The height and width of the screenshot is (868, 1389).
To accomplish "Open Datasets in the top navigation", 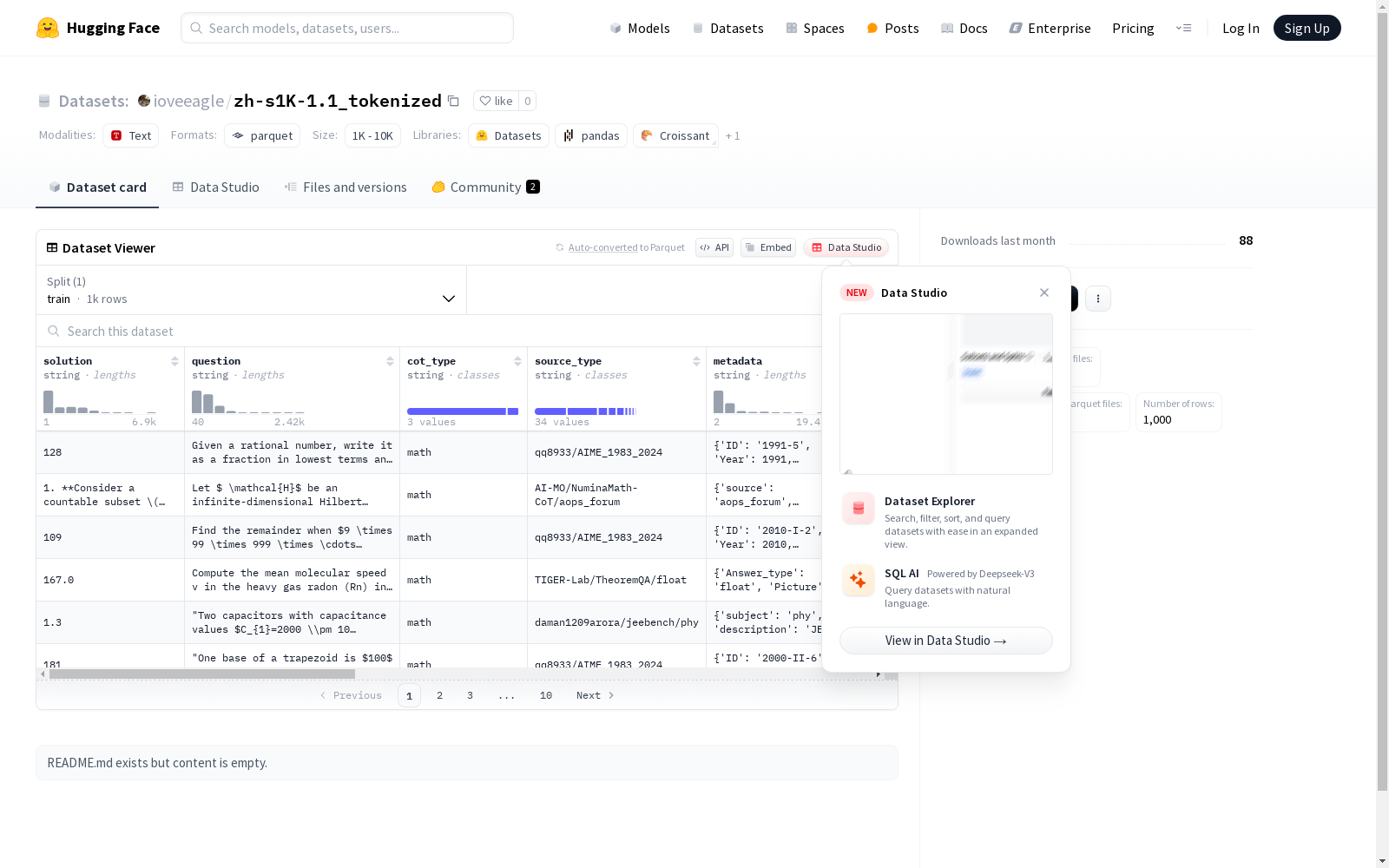I will (x=727, y=28).
